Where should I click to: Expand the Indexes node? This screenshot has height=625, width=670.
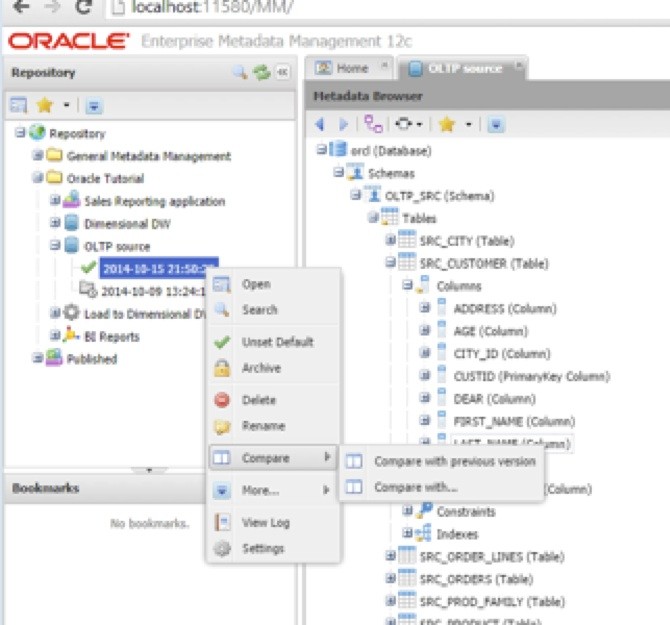click(407, 533)
